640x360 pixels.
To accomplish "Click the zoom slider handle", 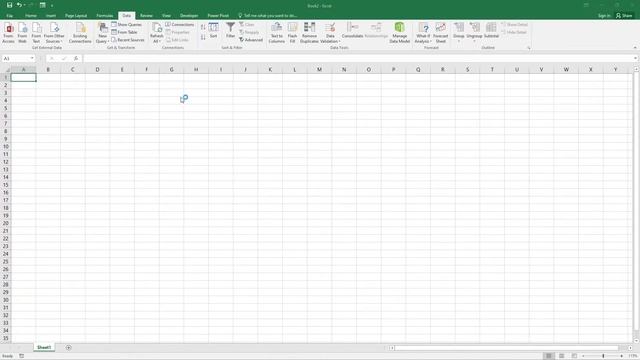I will point(603,356).
